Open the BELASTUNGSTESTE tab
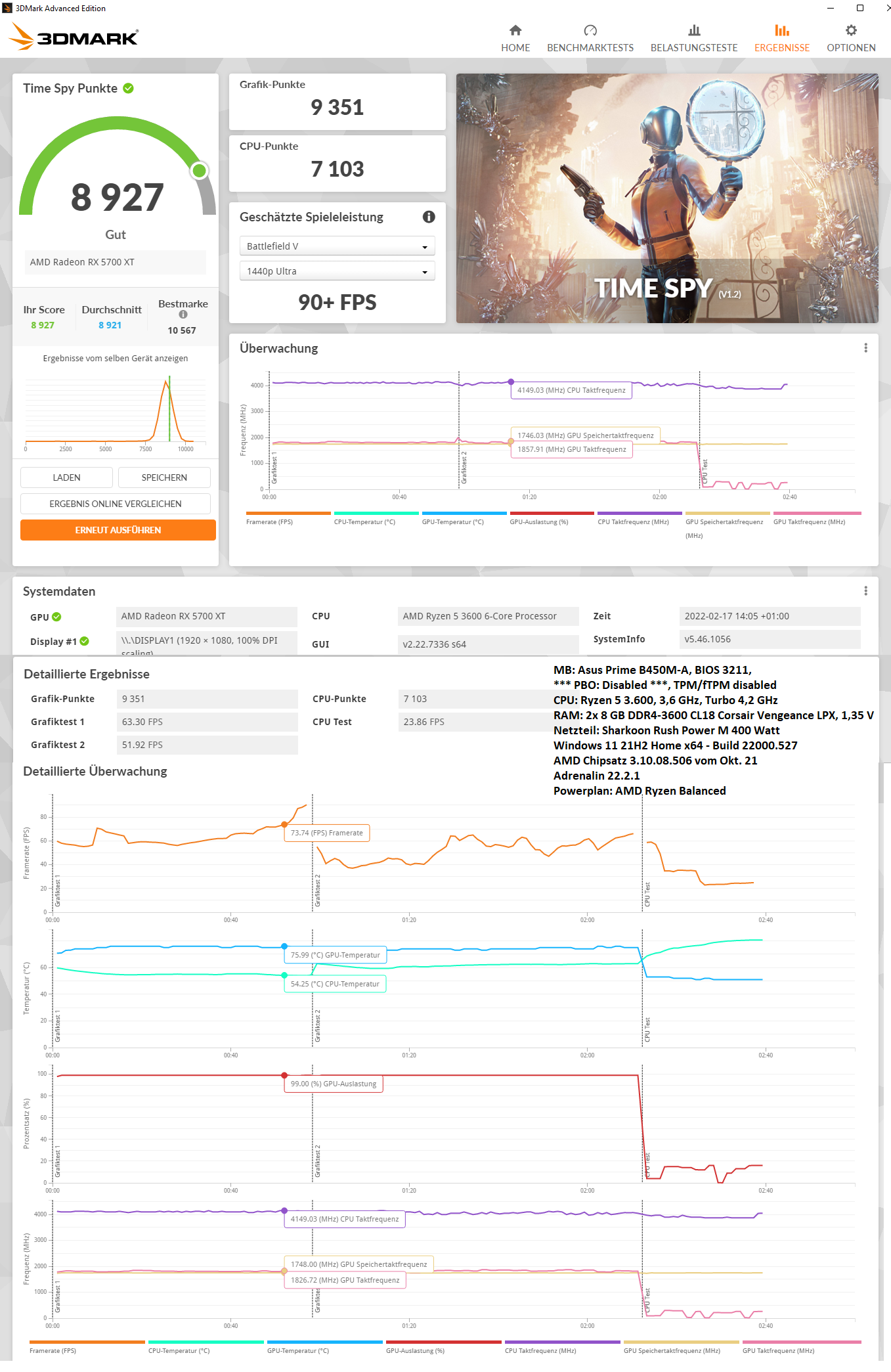This screenshot has width=891, height=1372. (x=694, y=39)
